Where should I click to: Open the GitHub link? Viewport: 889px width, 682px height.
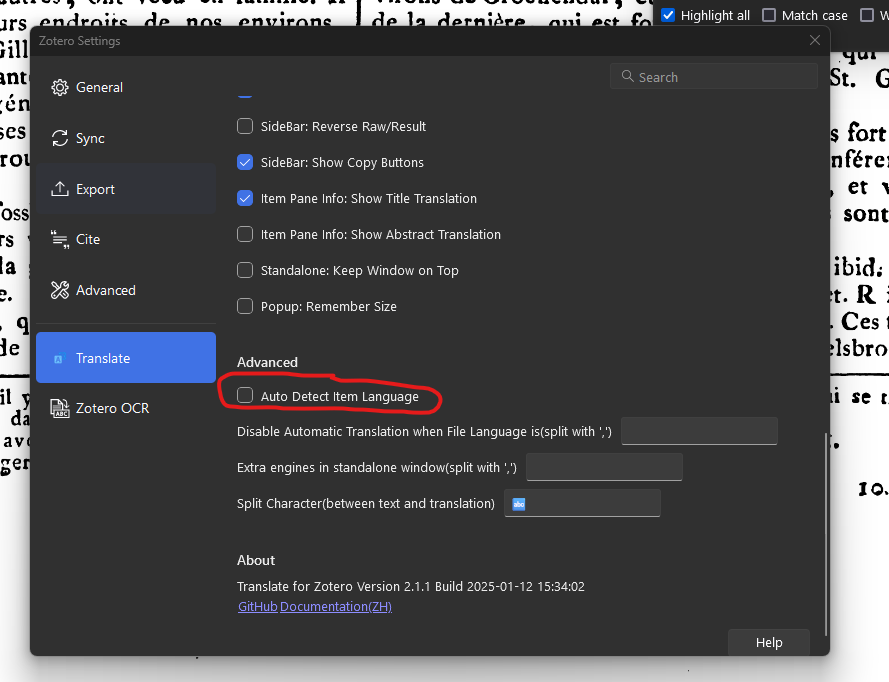coord(258,607)
